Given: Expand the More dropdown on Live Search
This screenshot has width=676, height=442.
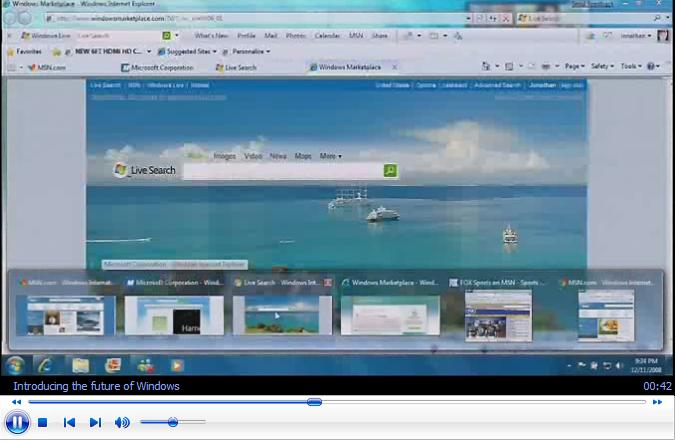Looking at the screenshot, I should pyautogui.click(x=331, y=156).
